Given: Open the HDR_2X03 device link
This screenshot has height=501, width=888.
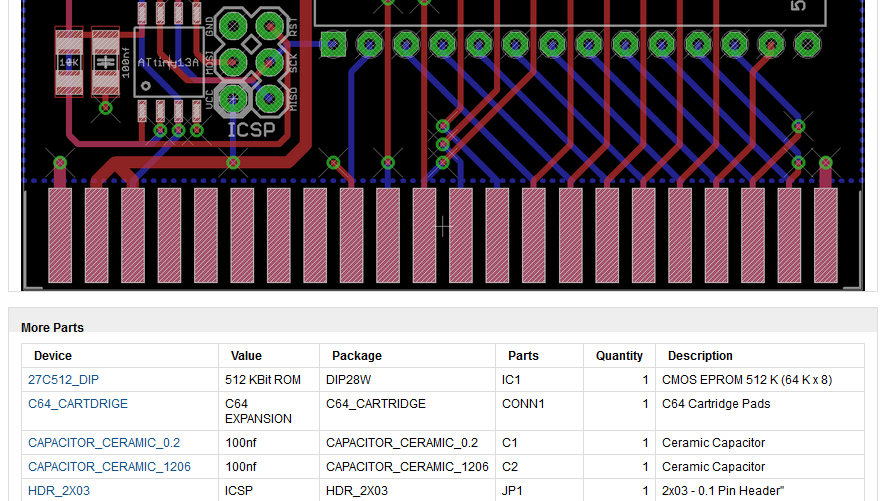Looking at the screenshot, I should click(59, 491).
